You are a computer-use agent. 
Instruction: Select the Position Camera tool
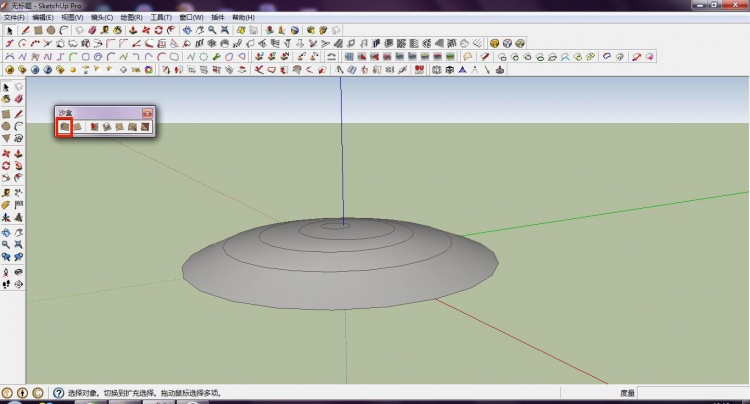(x=6, y=272)
